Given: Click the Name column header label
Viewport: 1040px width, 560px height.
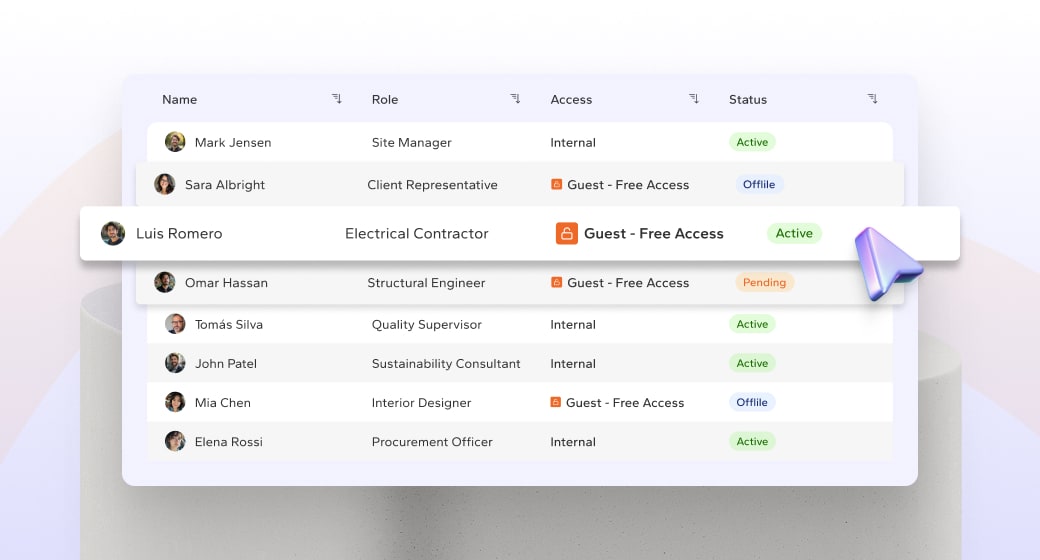Looking at the screenshot, I should tap(180, 100).
